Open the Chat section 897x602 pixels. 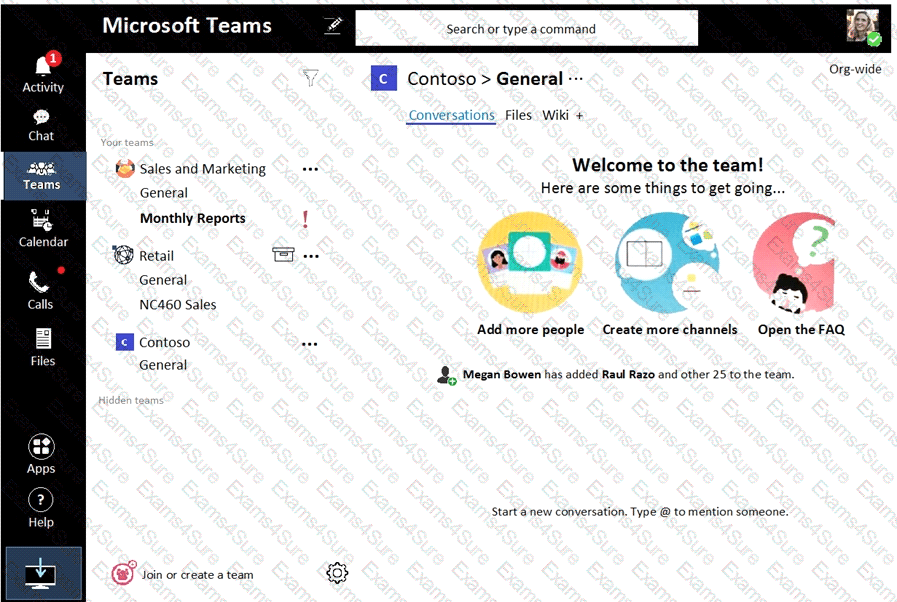click(41, 125)
